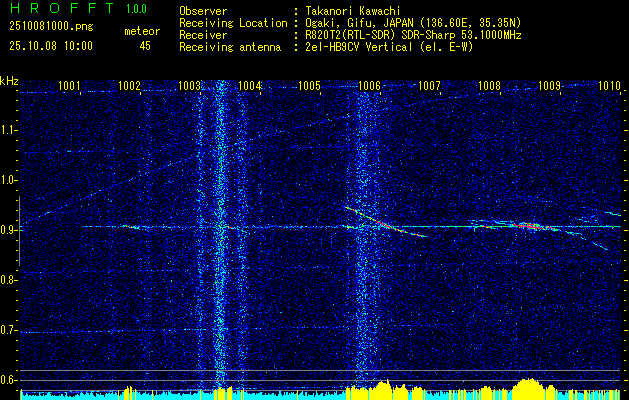The image size is (629, 400).
Task: Click the 1005 time axis label
Action: click(x=310, y=85)
